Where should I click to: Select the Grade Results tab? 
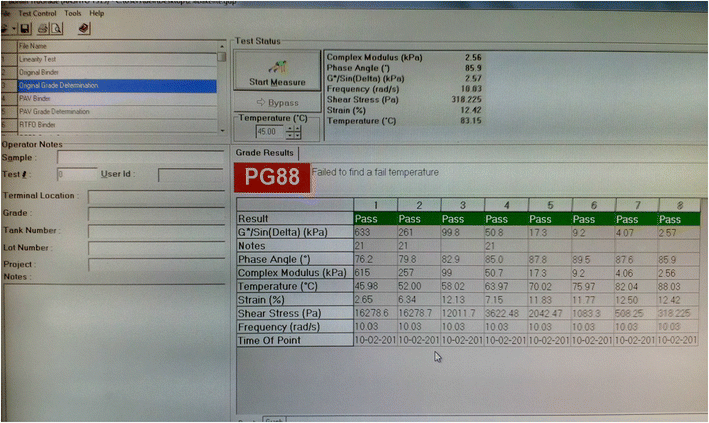click(x=265, y=153)
